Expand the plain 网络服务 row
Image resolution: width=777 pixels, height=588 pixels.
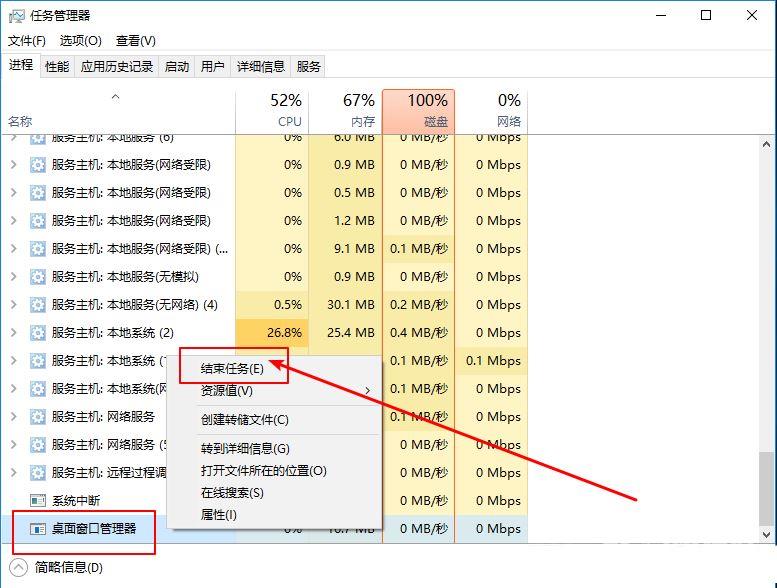[14, 417]
